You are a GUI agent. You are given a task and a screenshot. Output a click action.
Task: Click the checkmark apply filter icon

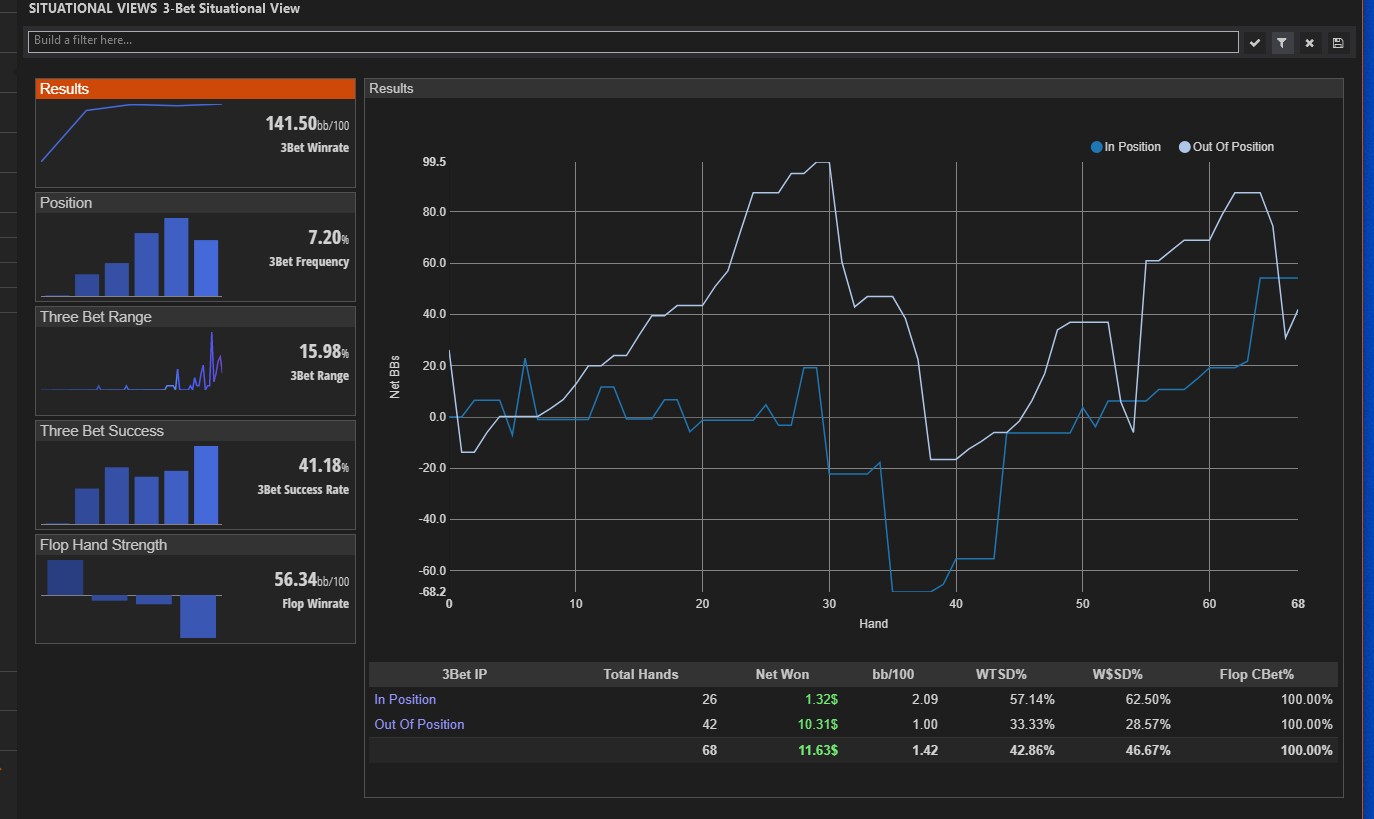(x=1256, y=42)
